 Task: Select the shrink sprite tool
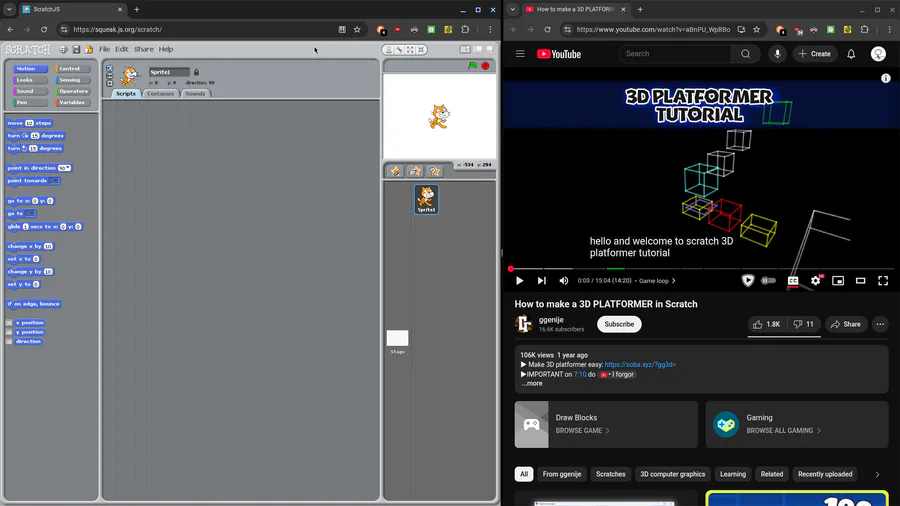pos(421,50)
